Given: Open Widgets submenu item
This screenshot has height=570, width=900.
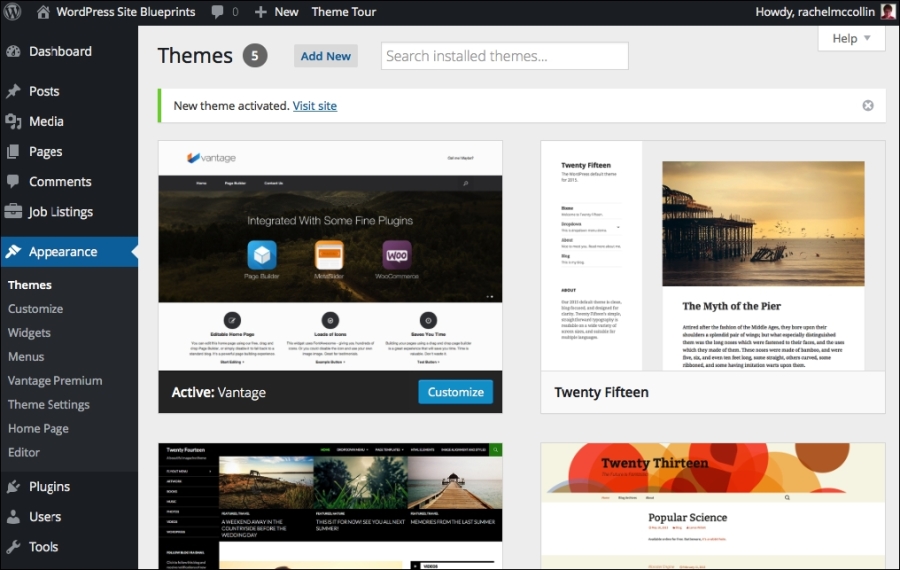Looking at the screenshot, I should pyautogui.click(x=29, y=333).
